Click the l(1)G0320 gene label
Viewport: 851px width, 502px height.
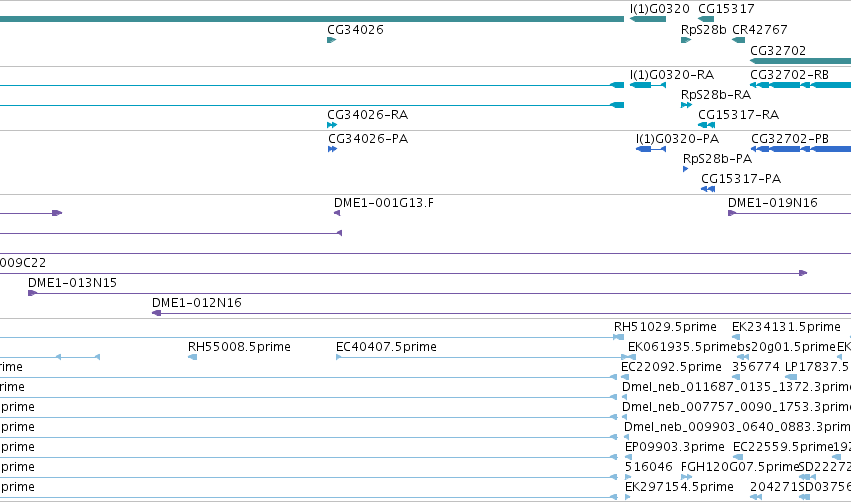[x=659, y=9]
